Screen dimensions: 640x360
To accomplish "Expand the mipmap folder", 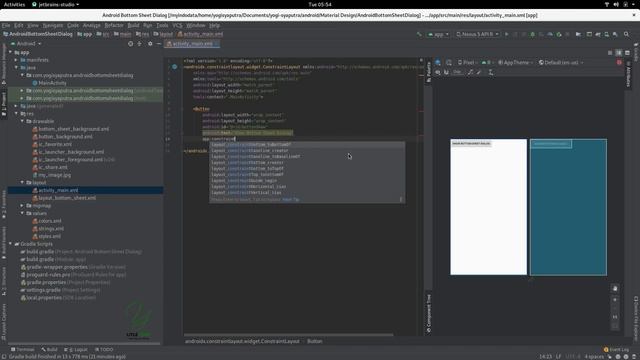I will (22, 206).
